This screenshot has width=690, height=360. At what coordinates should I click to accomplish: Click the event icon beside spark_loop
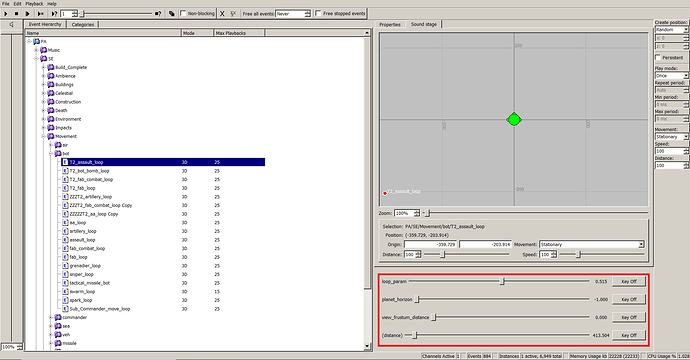pyautogui.click(x=65, y=300)
